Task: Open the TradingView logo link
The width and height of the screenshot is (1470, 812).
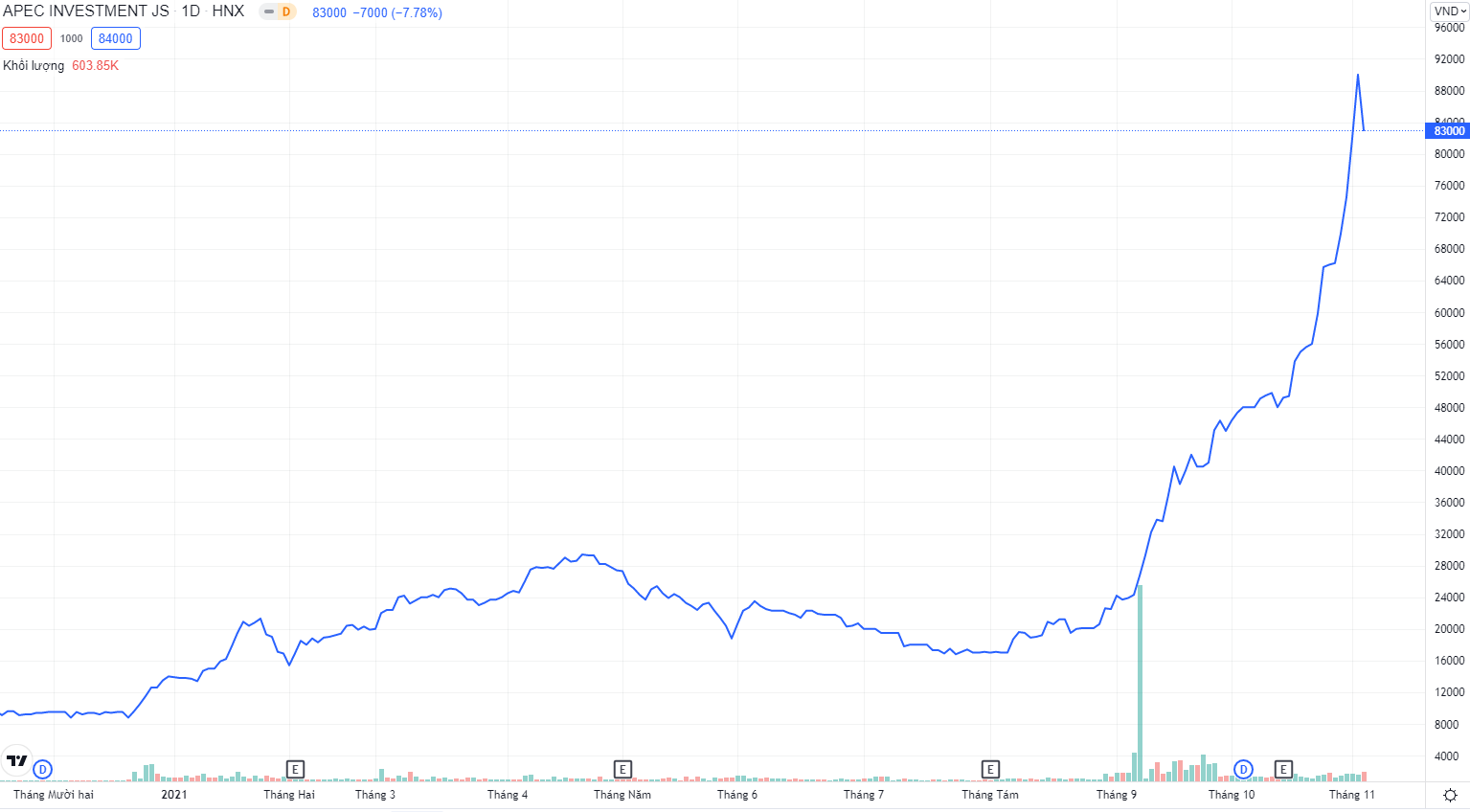Action: click(x=17, y=761)
